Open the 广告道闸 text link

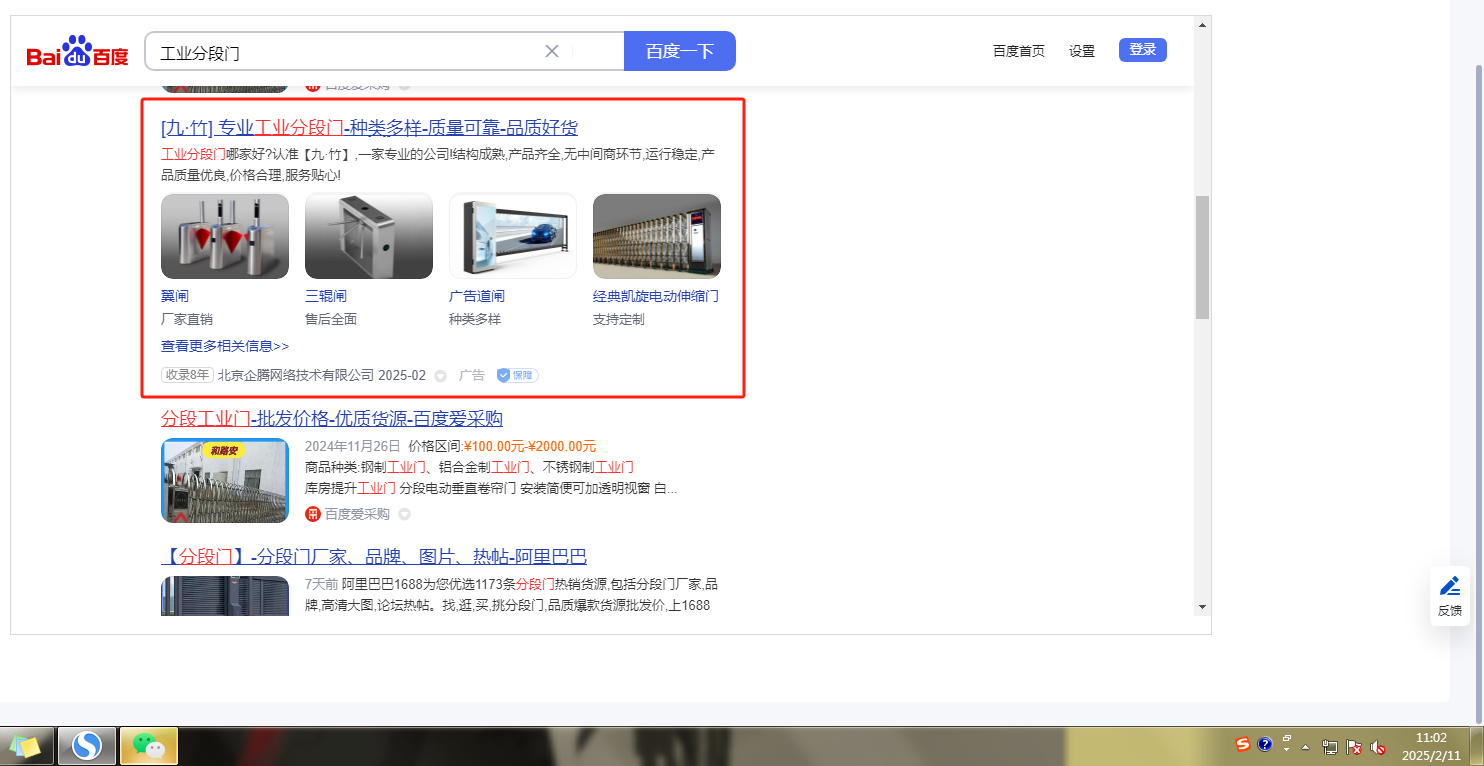click(477, 296)
